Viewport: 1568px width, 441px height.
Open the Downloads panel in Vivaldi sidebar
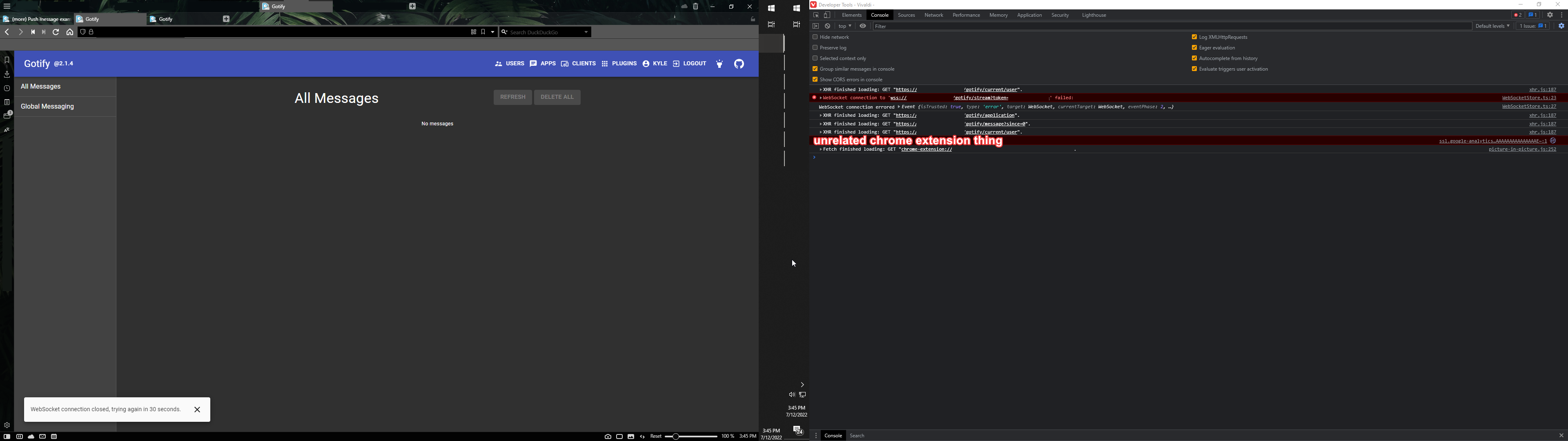pos(7,73)
